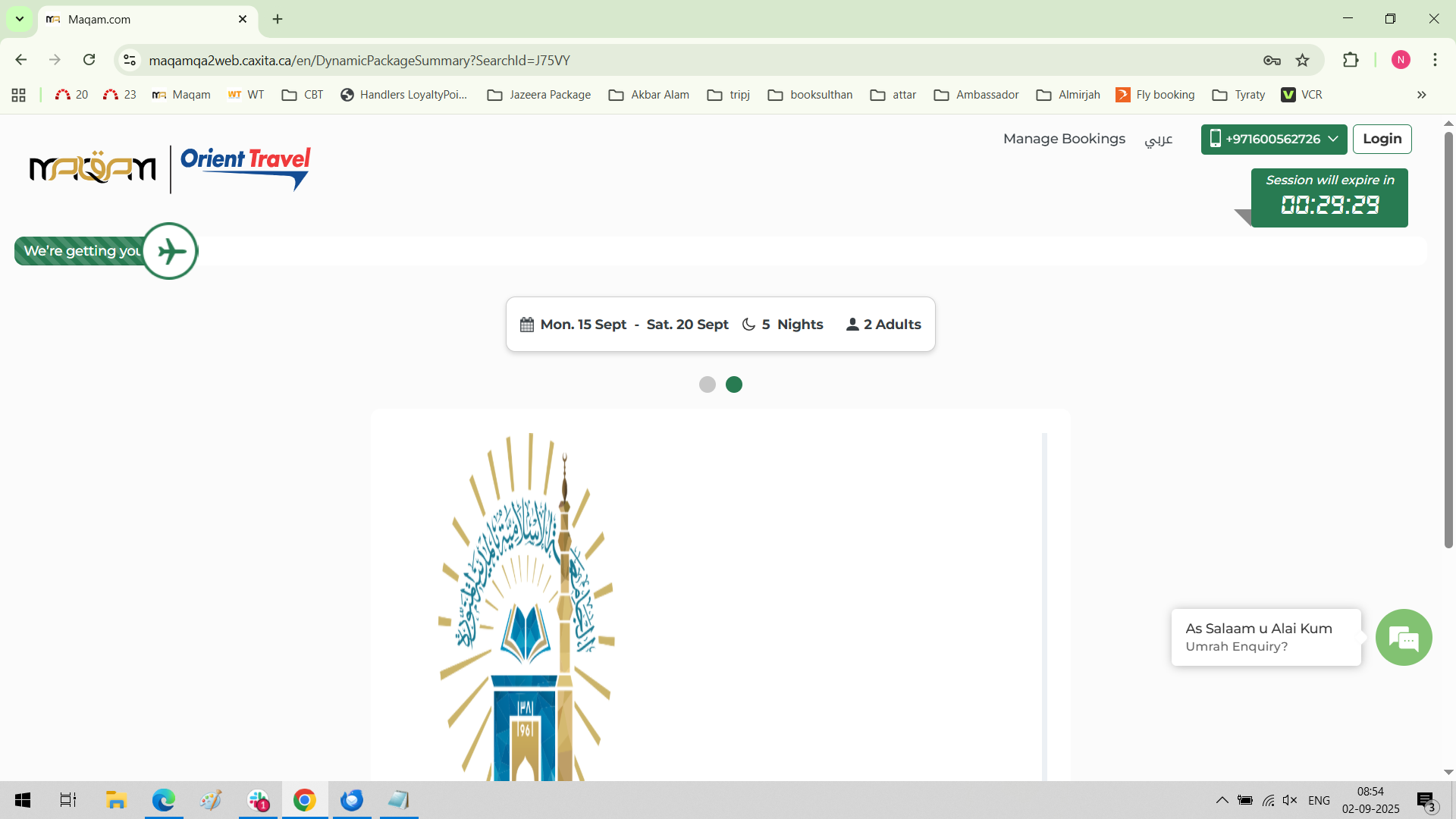The width and height of the screenshot is (1456, 819).
Task: Open File Explorer from the taskbar
Action: click(x=115, y=800)
